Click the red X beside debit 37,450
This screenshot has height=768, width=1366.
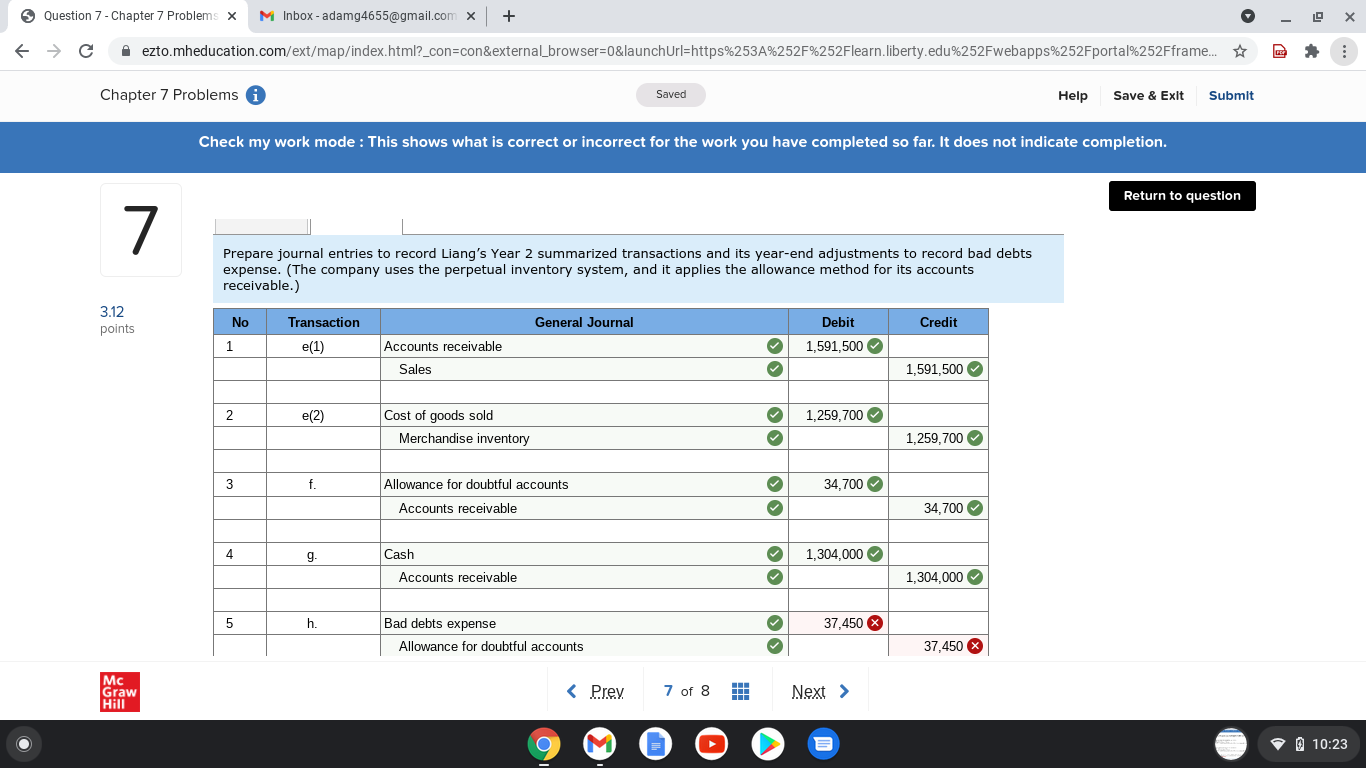875,623
